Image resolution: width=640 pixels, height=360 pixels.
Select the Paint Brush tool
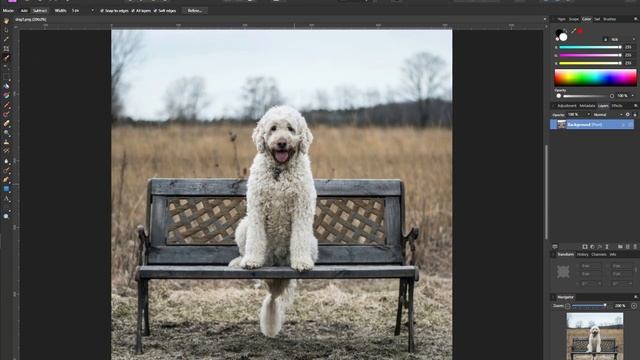[x=6, y=105]
